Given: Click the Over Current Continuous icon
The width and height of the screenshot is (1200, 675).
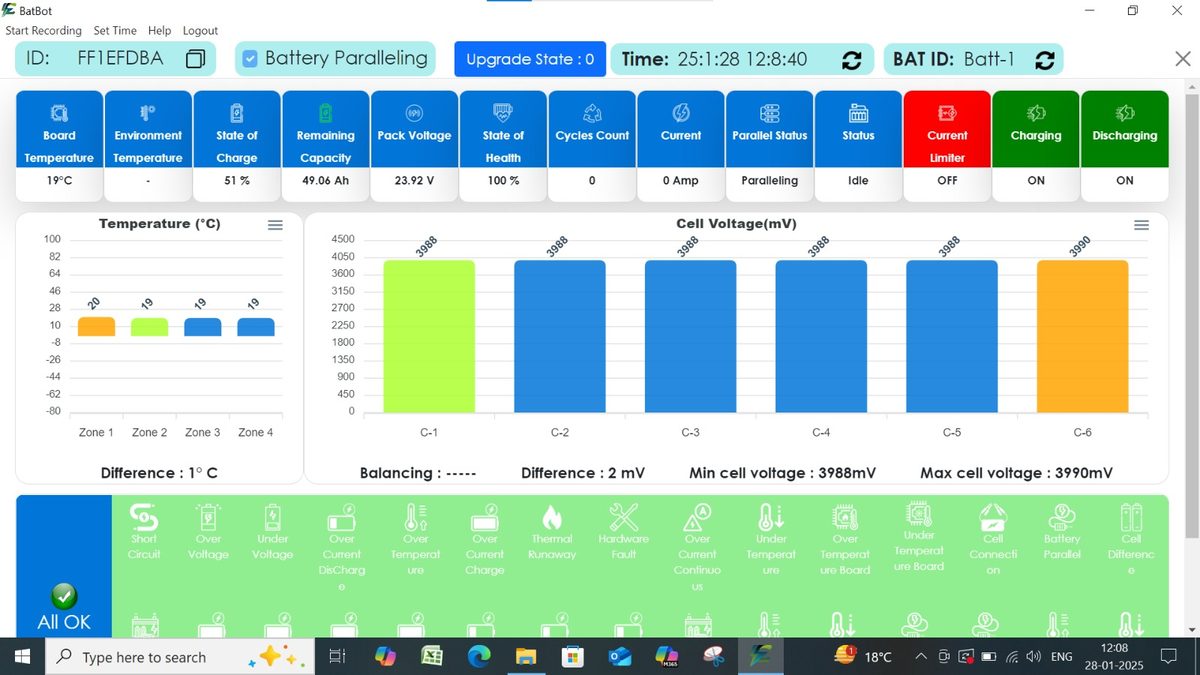Looking at the screenshot, I should click(697, 517).
